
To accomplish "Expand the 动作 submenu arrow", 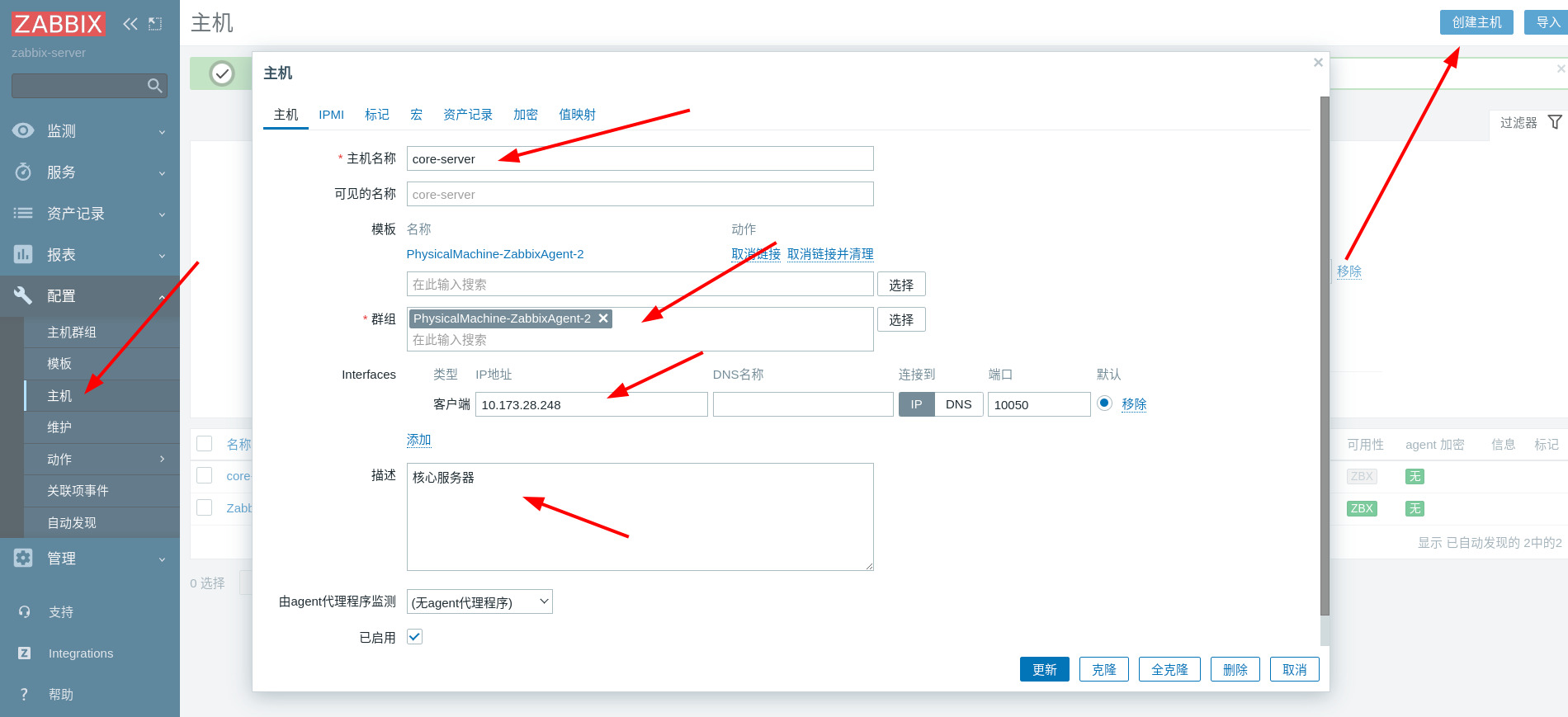I will tap(162, 459).
